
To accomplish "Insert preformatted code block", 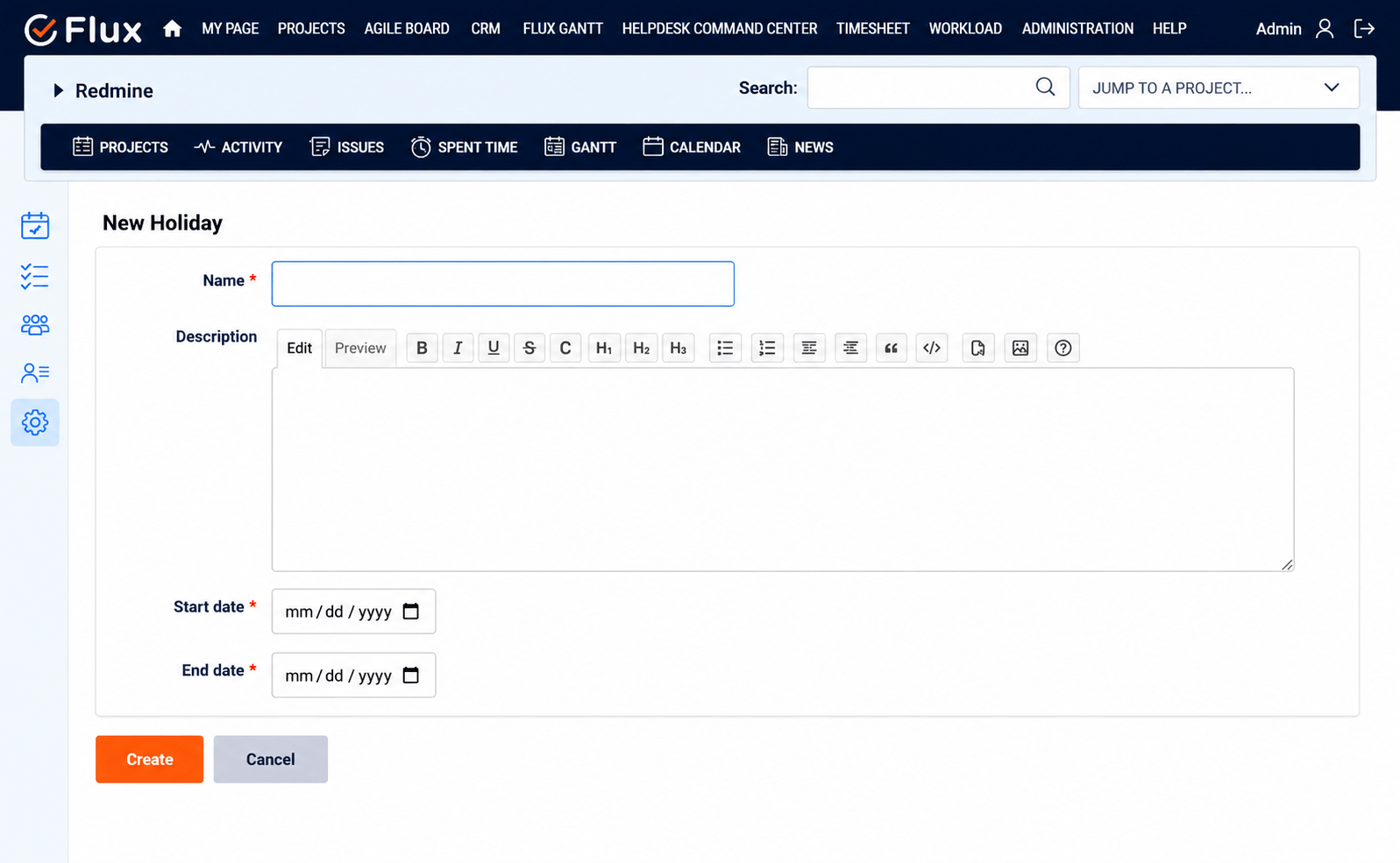I will click(x=932, y=348).
